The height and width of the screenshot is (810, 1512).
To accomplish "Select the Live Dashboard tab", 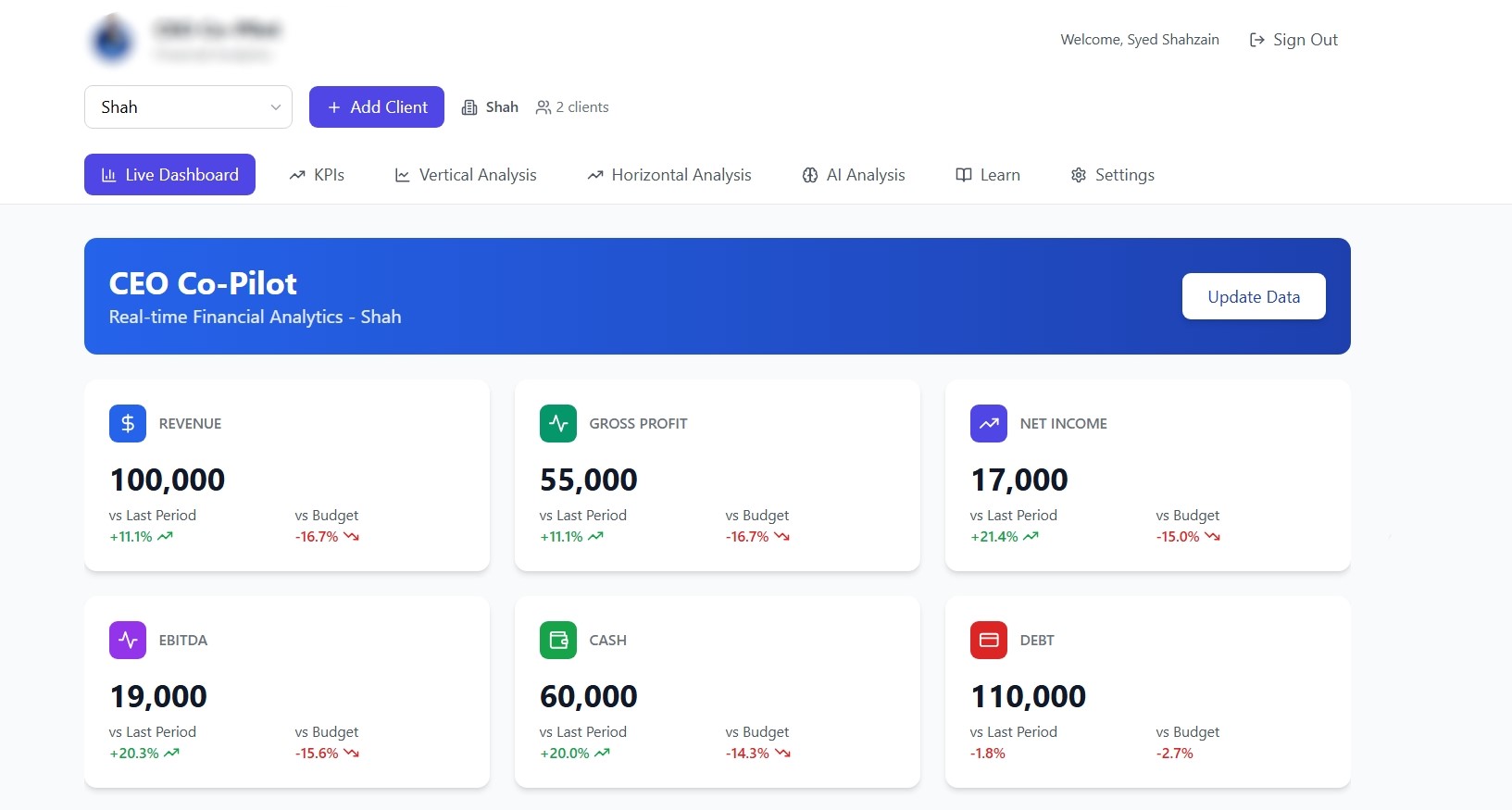I will click(x=169, y=175).
